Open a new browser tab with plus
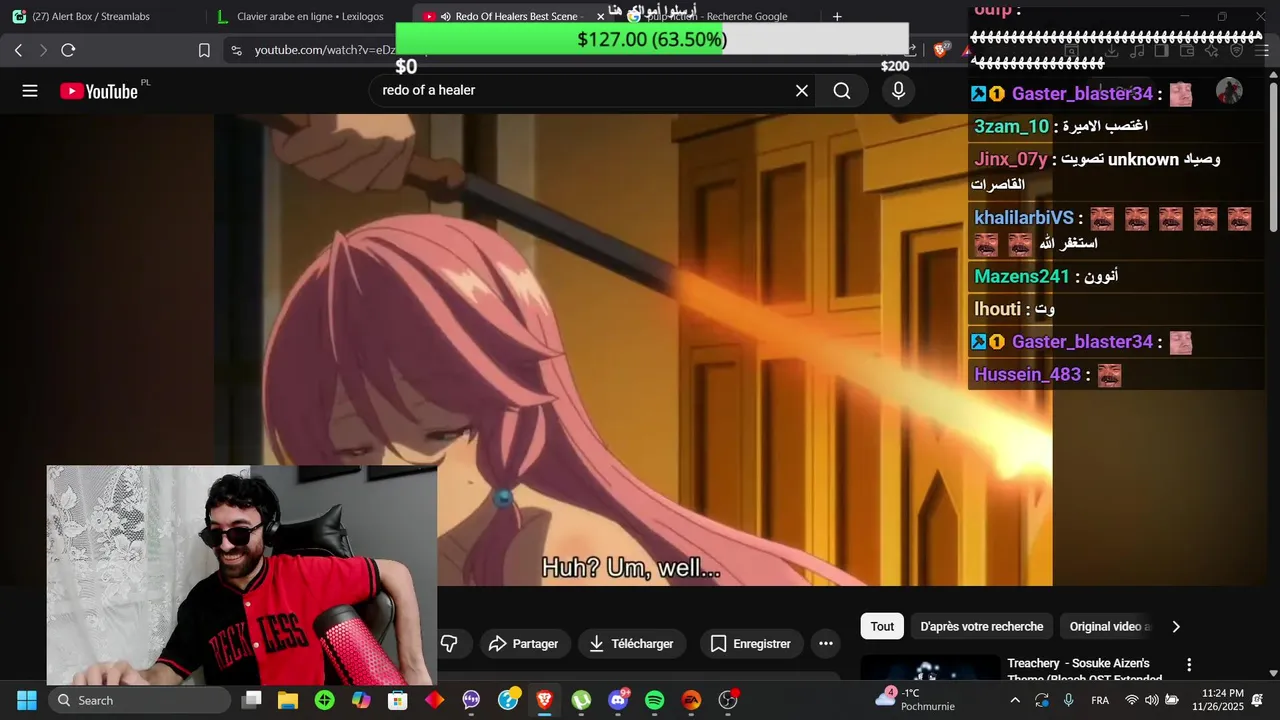The height and width of the screenshot is (720, 1280). tap(837, 16)
